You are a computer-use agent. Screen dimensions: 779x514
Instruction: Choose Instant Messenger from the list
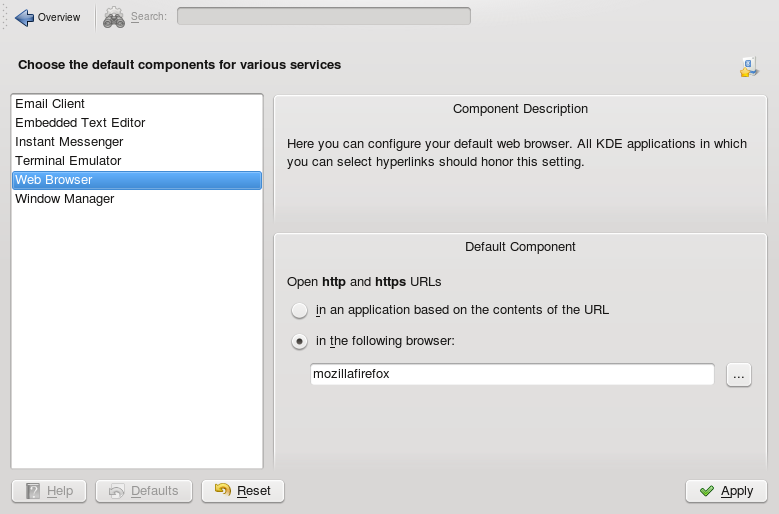[69, 142]
